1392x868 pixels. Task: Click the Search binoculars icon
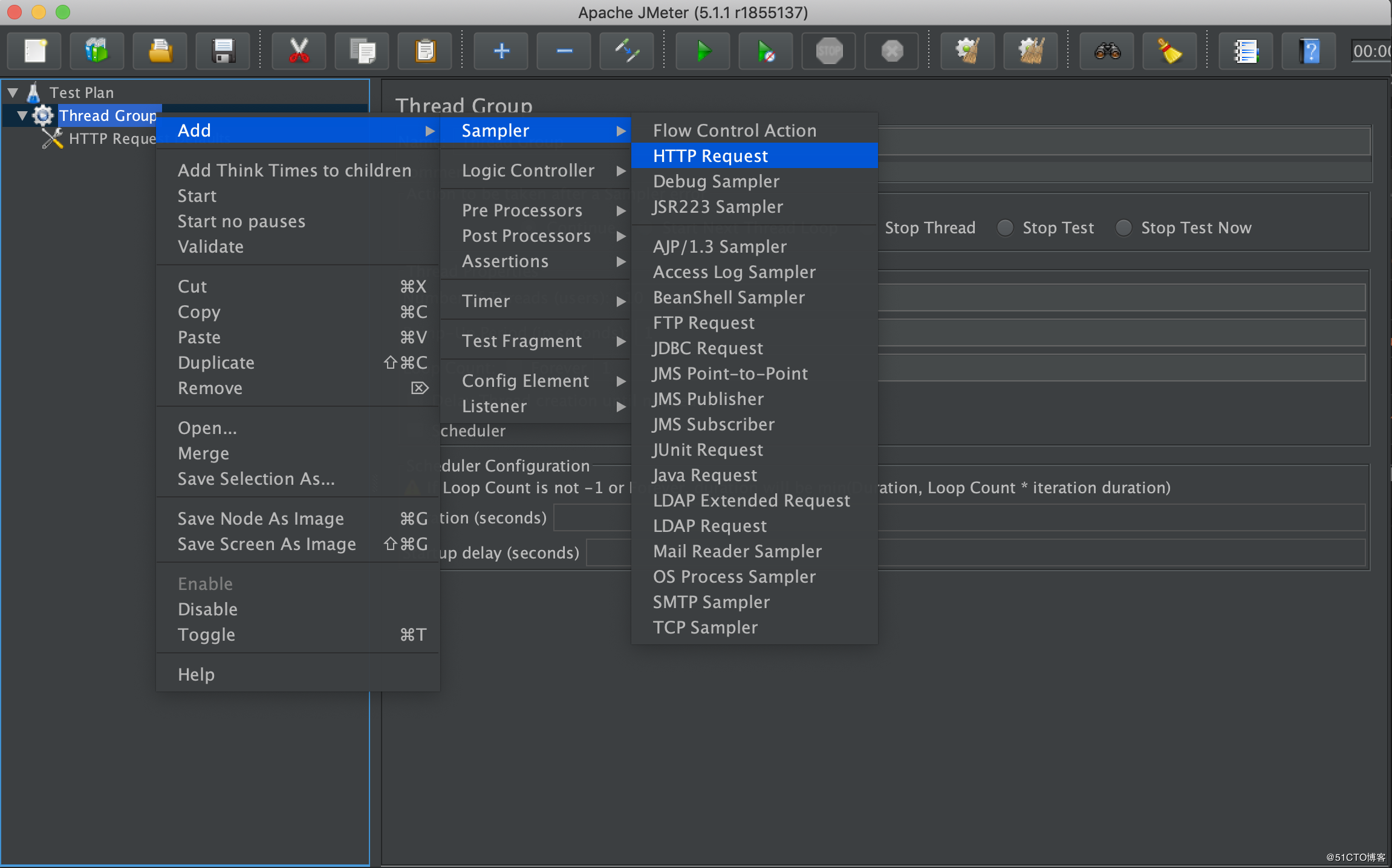tap(1107, 51)
